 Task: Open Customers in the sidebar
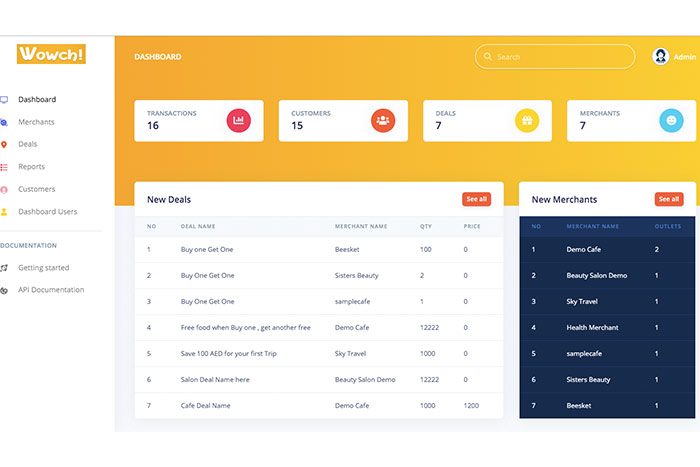[36, 189]
